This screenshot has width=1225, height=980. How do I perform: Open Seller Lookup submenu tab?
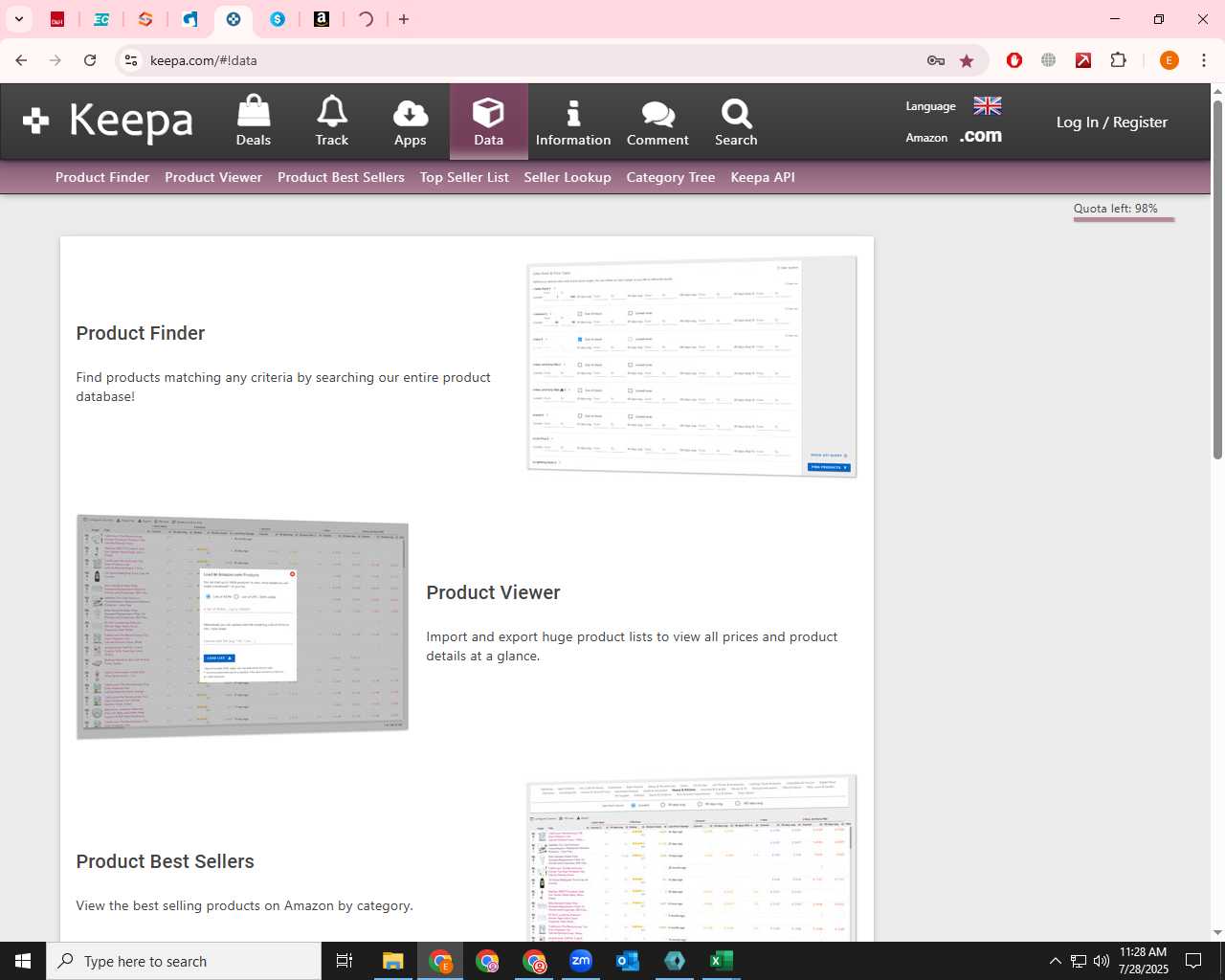coord(568,177)
